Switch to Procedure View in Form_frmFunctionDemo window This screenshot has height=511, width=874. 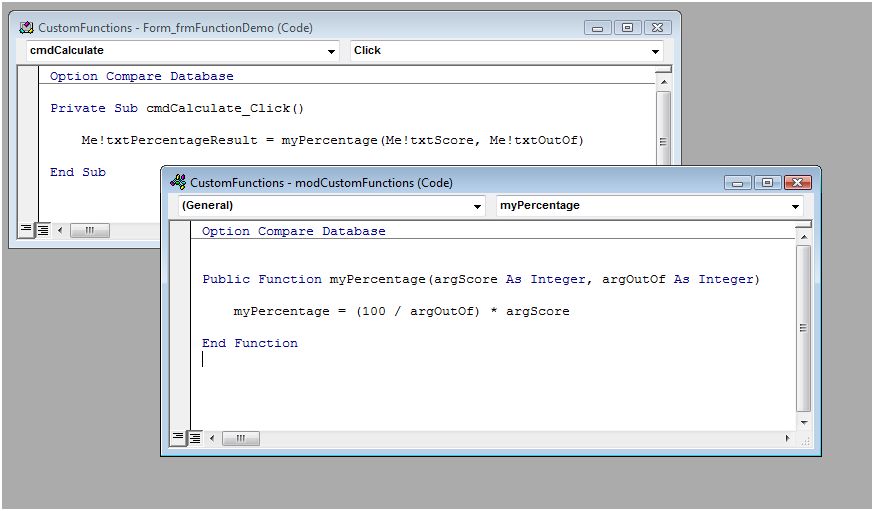(x=26, y=230)
